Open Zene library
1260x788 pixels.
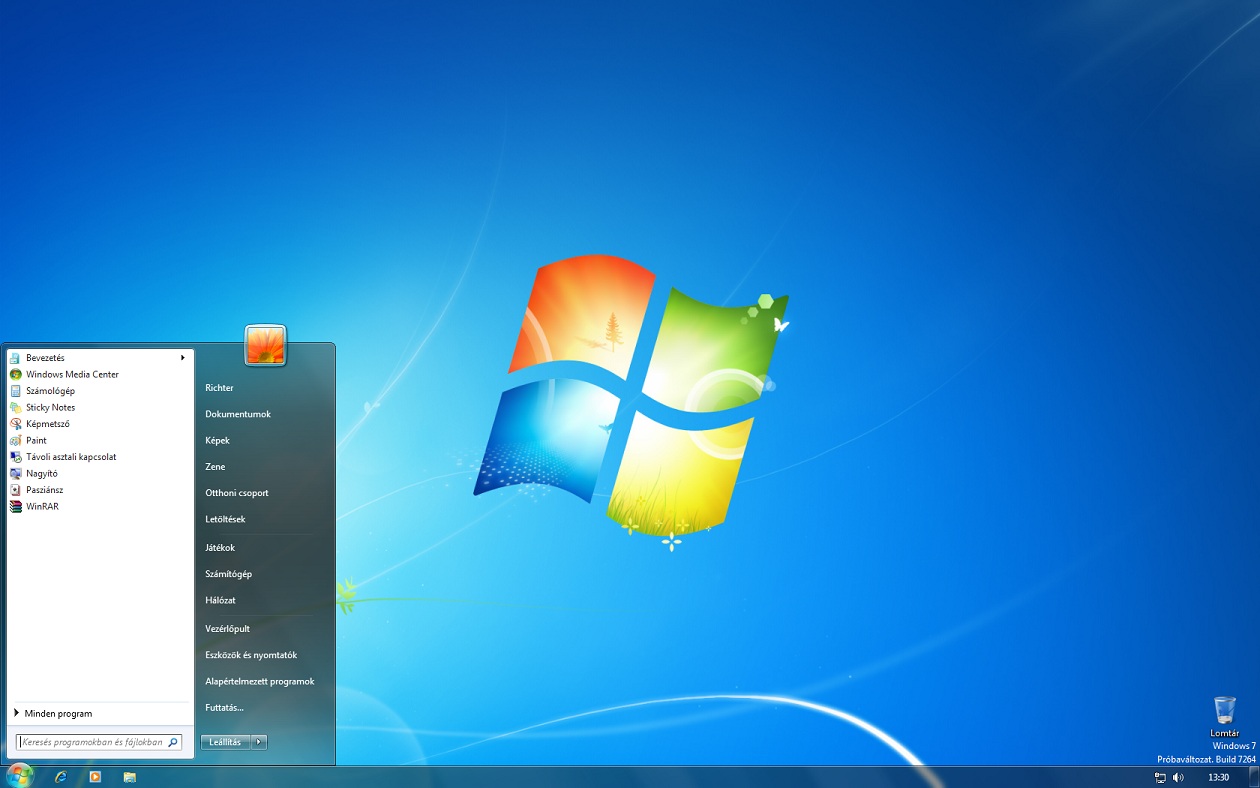[x=215, y=467]
